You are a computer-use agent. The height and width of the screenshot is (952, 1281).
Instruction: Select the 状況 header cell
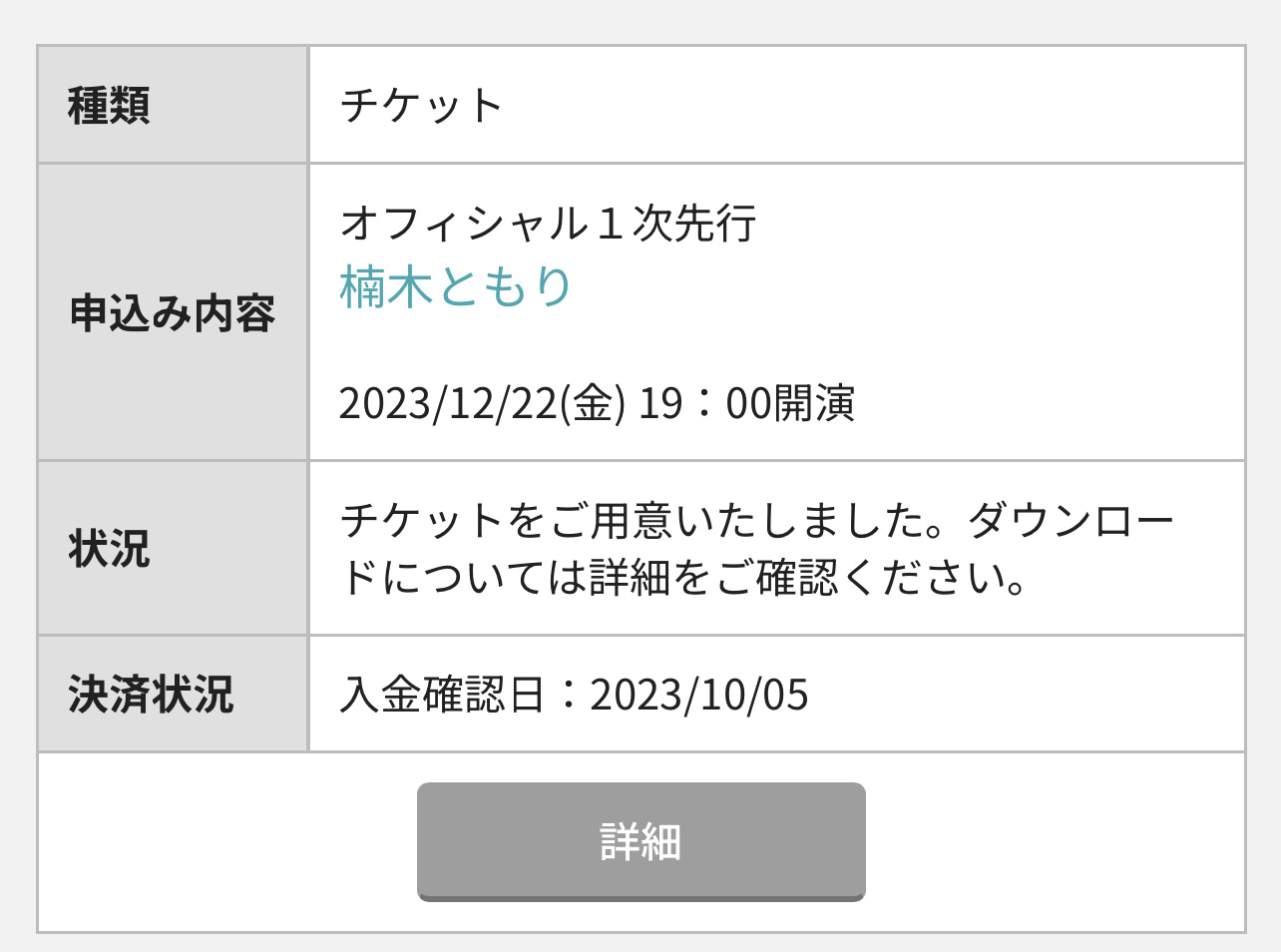point(173,548)
